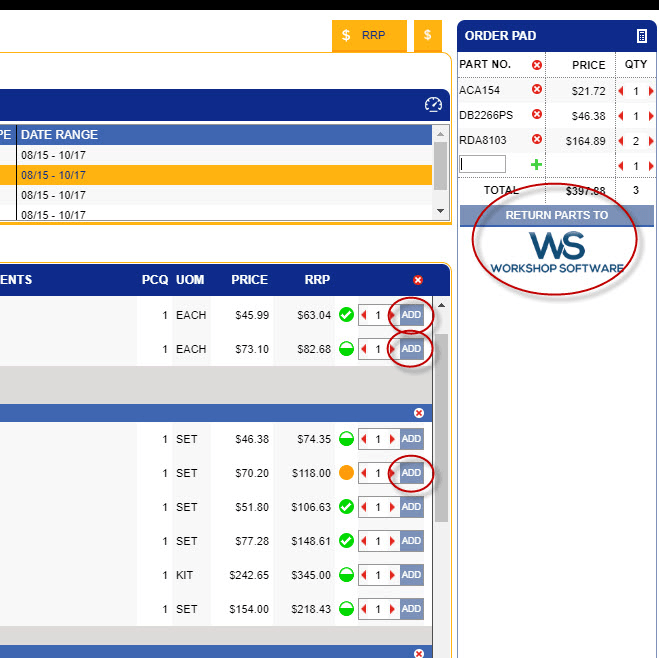Remove RDA8103 from order pad
This screenshot has height=658, width=659.
(537, 139)
